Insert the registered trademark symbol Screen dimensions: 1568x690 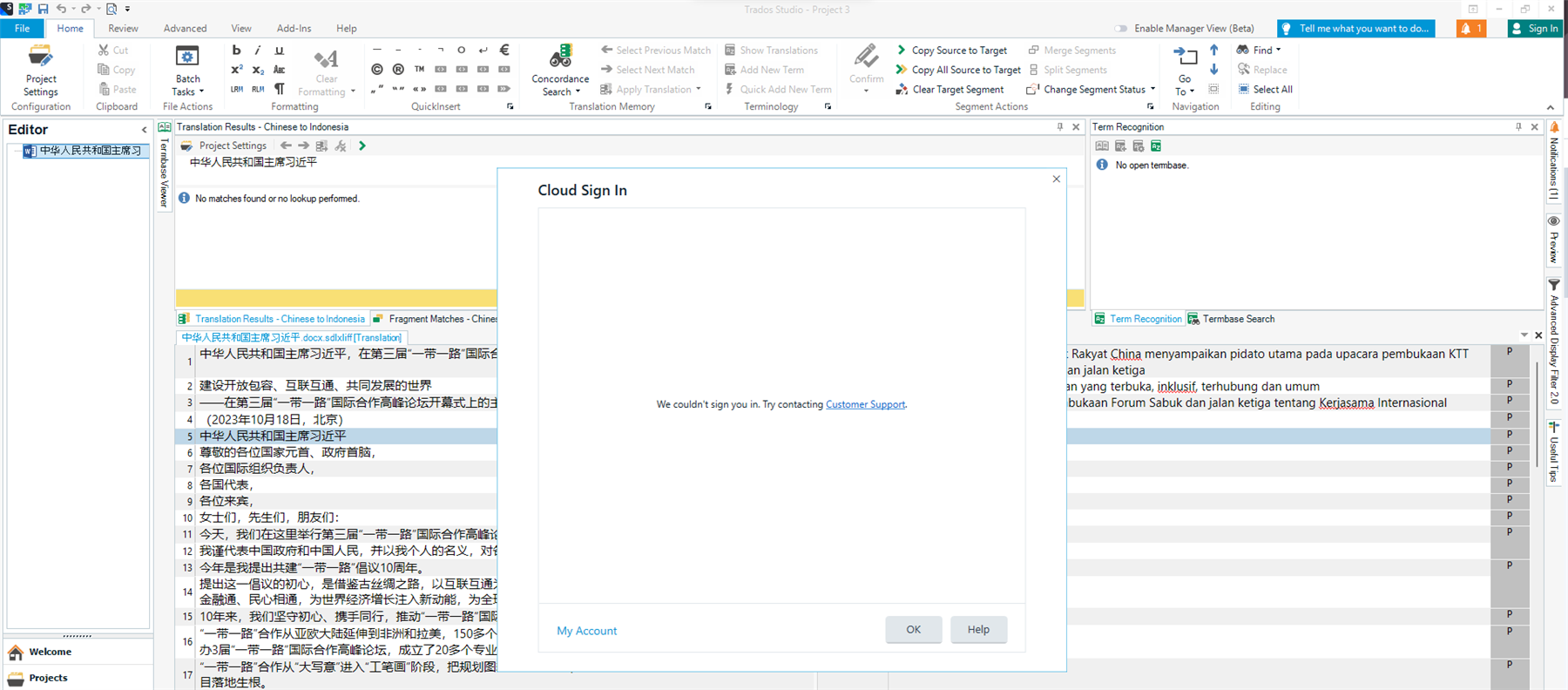tap(398, 69)
